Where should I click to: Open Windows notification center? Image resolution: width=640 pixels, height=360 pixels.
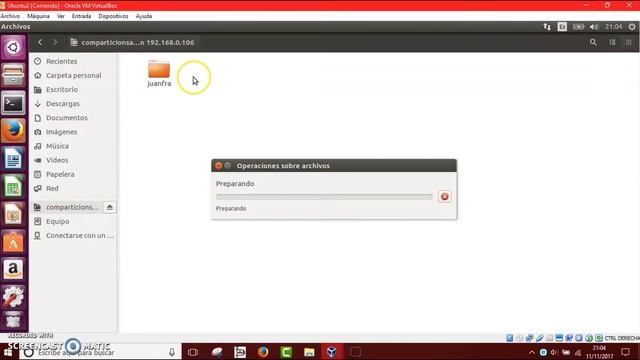(x=625, y=352)
